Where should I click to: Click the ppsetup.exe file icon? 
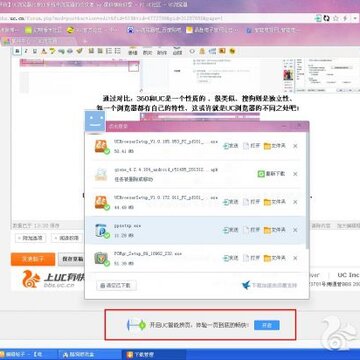pos(101,230)
